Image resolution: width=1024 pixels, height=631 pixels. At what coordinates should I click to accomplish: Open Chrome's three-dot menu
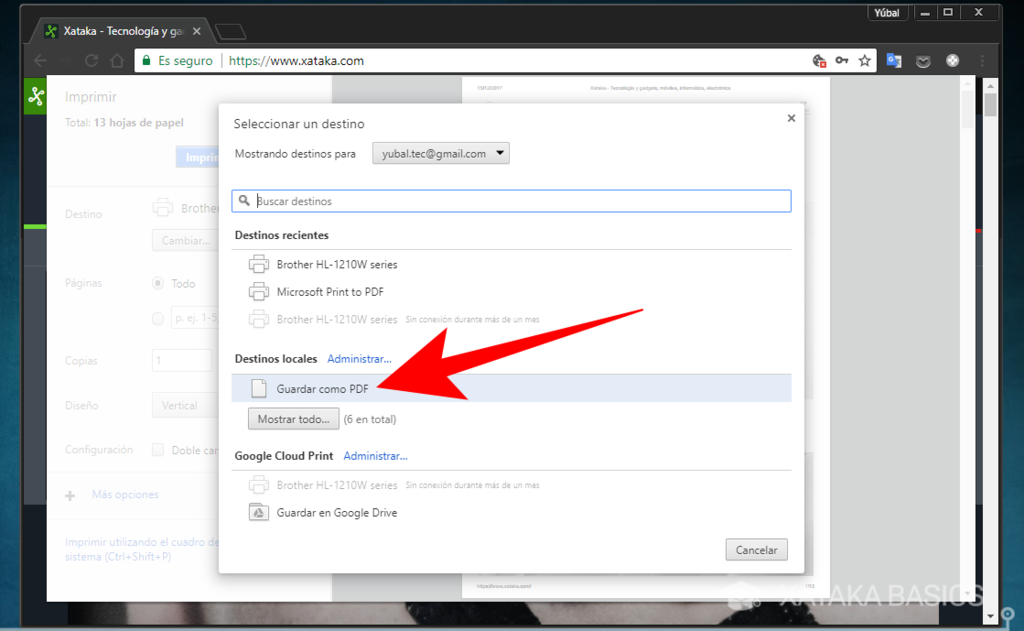pyautogui.click(x=981, y=60)
